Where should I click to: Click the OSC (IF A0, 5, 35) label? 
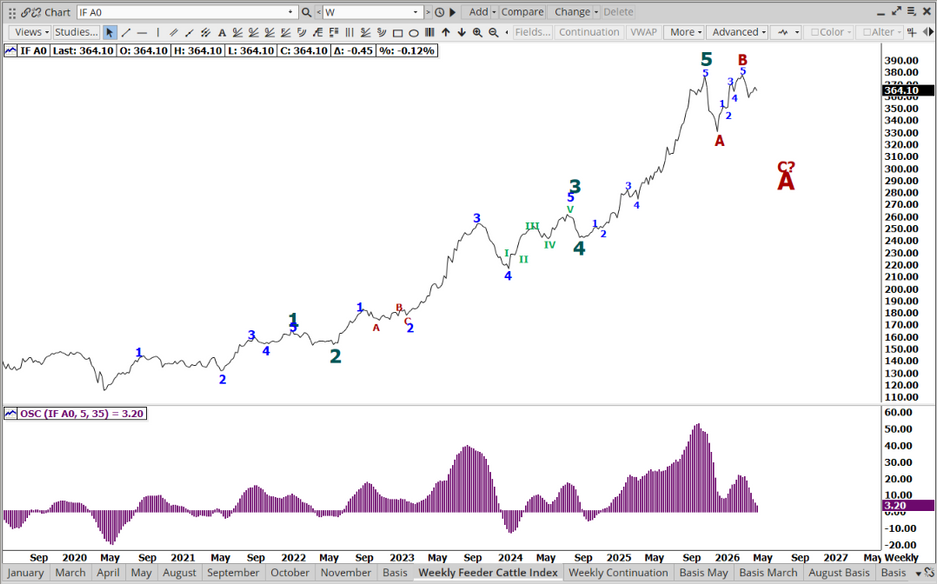click(82, 414)
